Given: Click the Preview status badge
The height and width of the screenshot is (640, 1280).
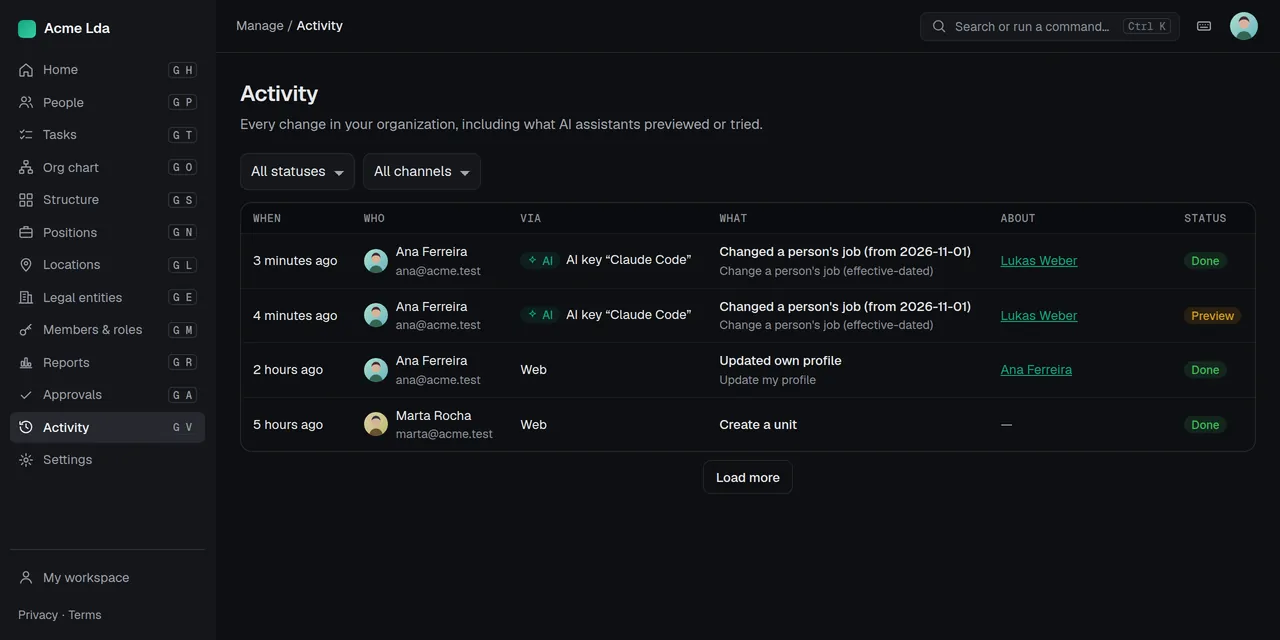Looking at the screenshot, I should 1212,316.
